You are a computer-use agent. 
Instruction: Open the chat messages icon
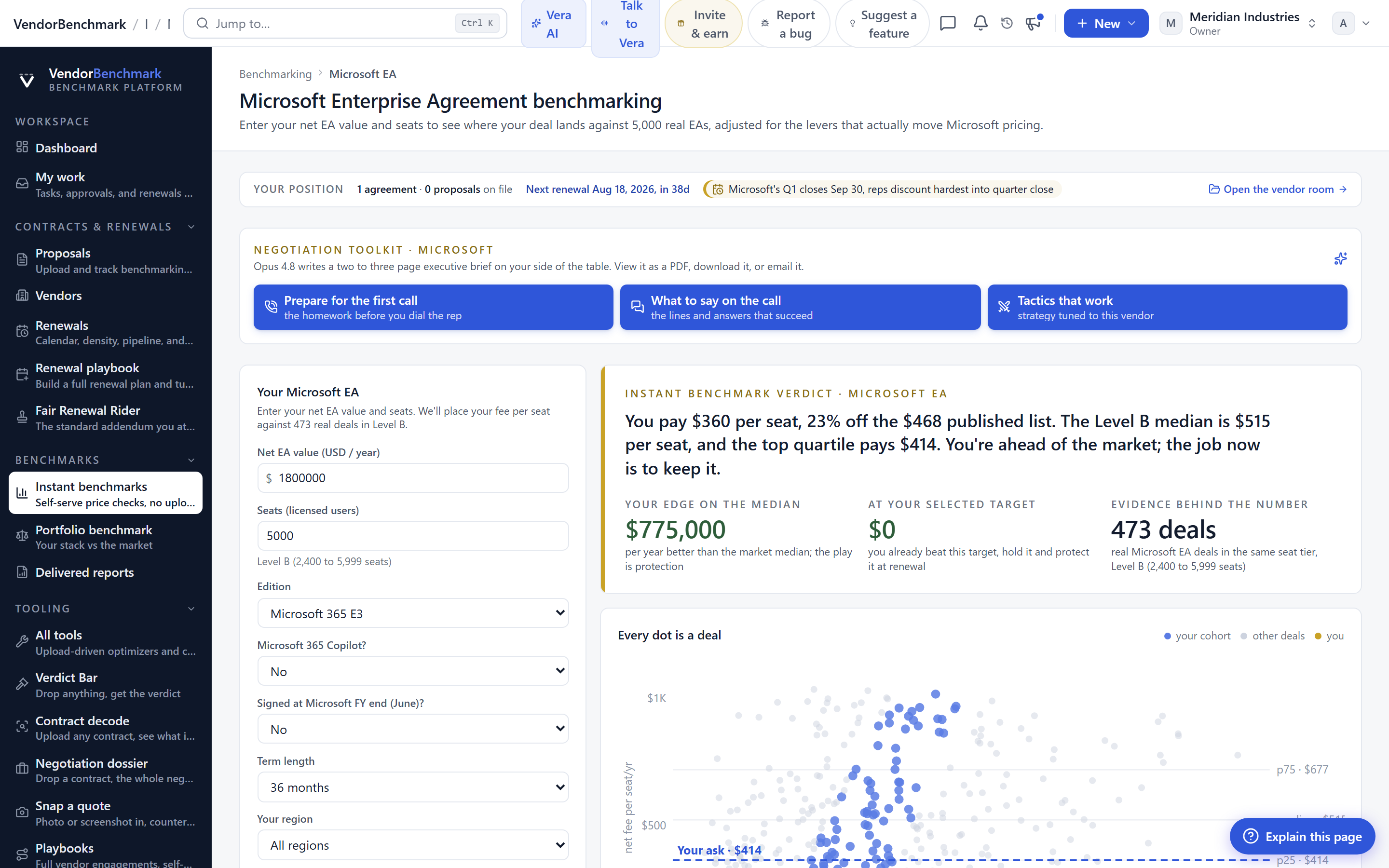(948, 24)
